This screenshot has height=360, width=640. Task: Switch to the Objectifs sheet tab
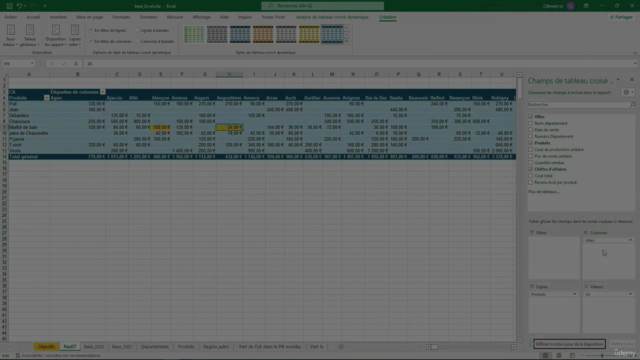coord(46,347)
